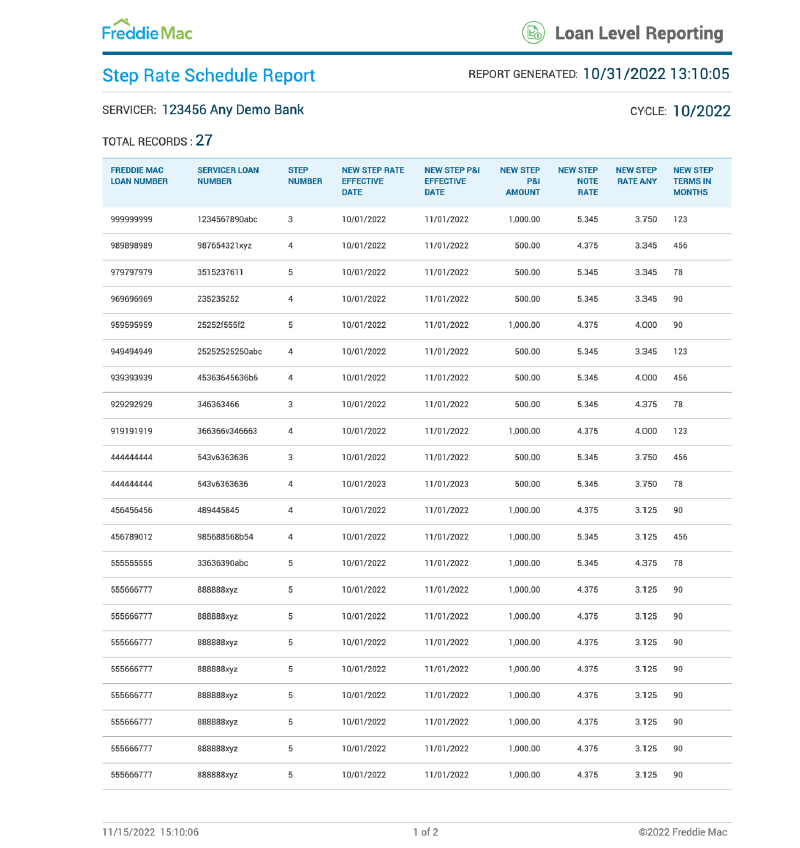Screen dimensions: 800x848
Task: Click the Freddie Mac Loan Number column header
Action: pos(139,176)
